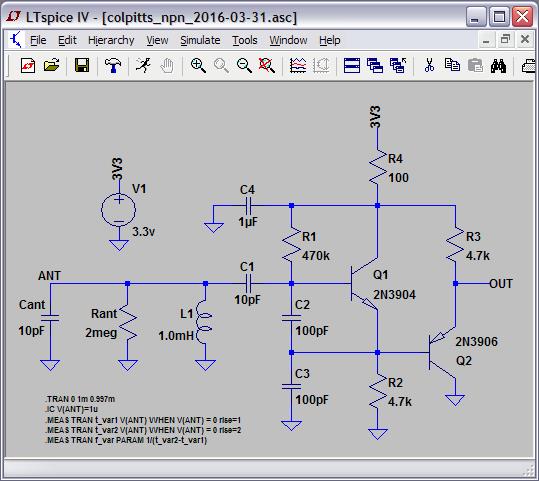This screenshot has height=481, width=539.
Task: Click the 'ANT' net label
Action: click(49, 276)
